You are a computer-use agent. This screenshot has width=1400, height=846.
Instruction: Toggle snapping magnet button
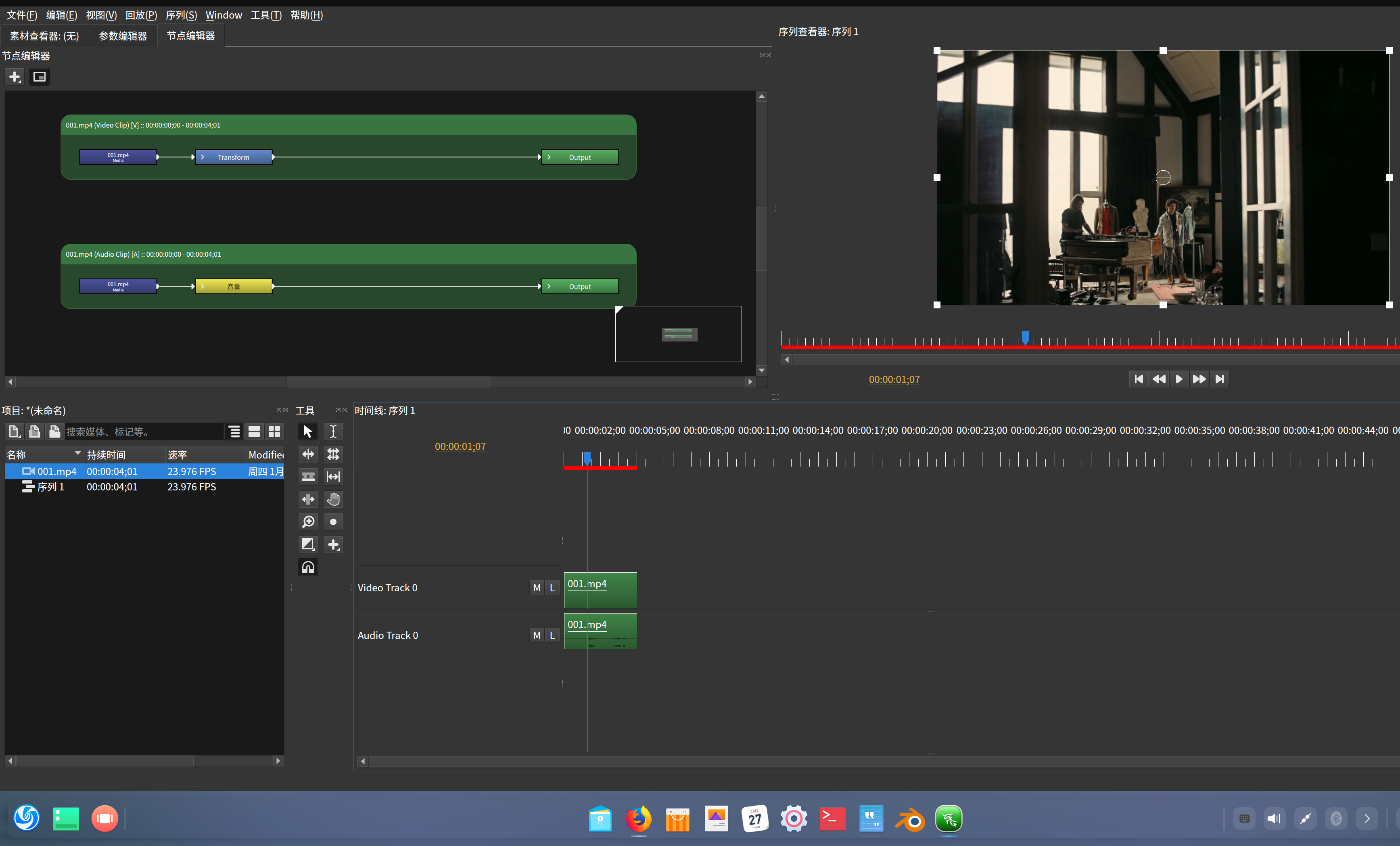(x=308, y=567)
